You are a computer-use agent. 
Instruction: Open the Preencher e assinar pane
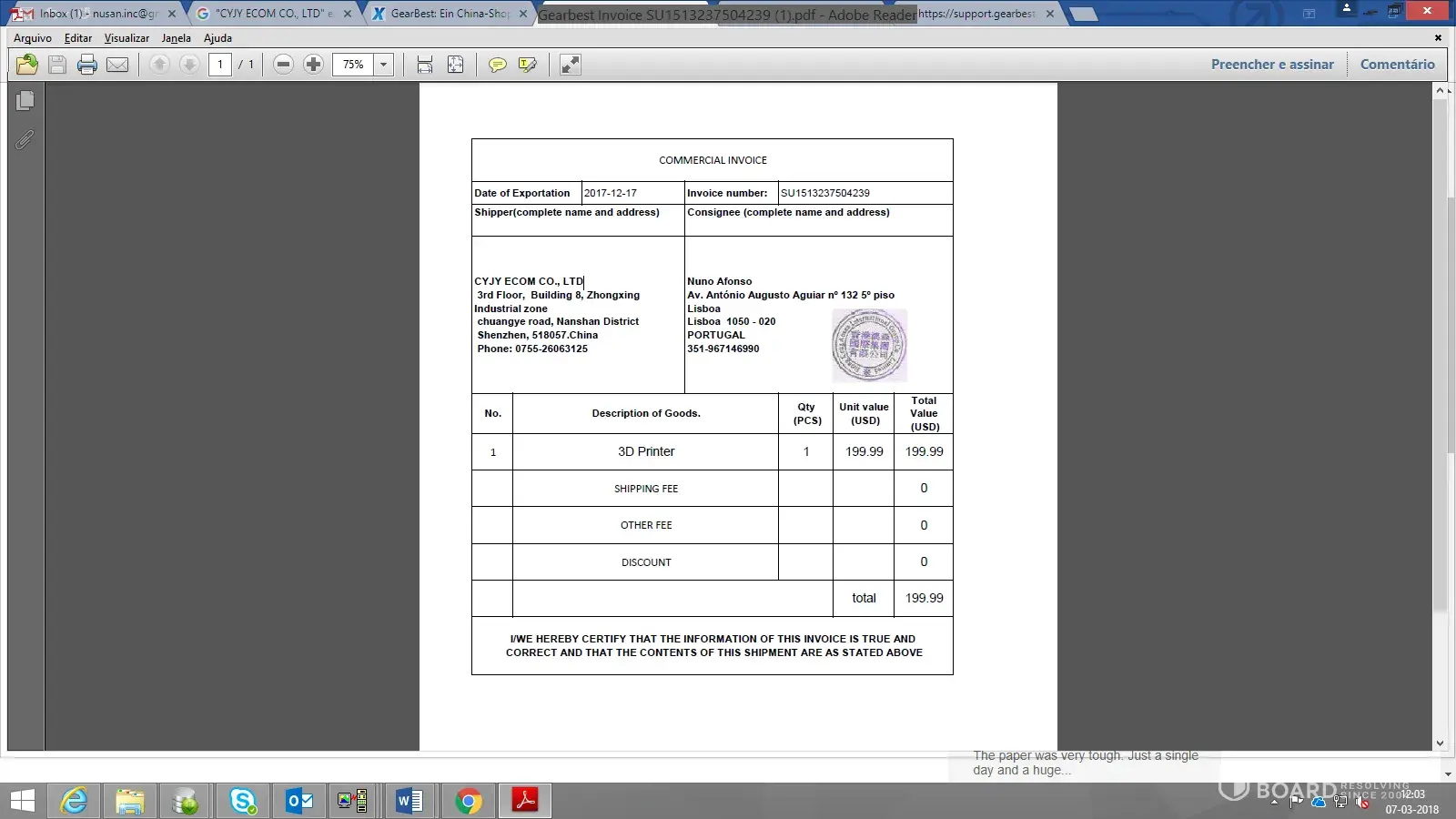tap(1271, 65)
